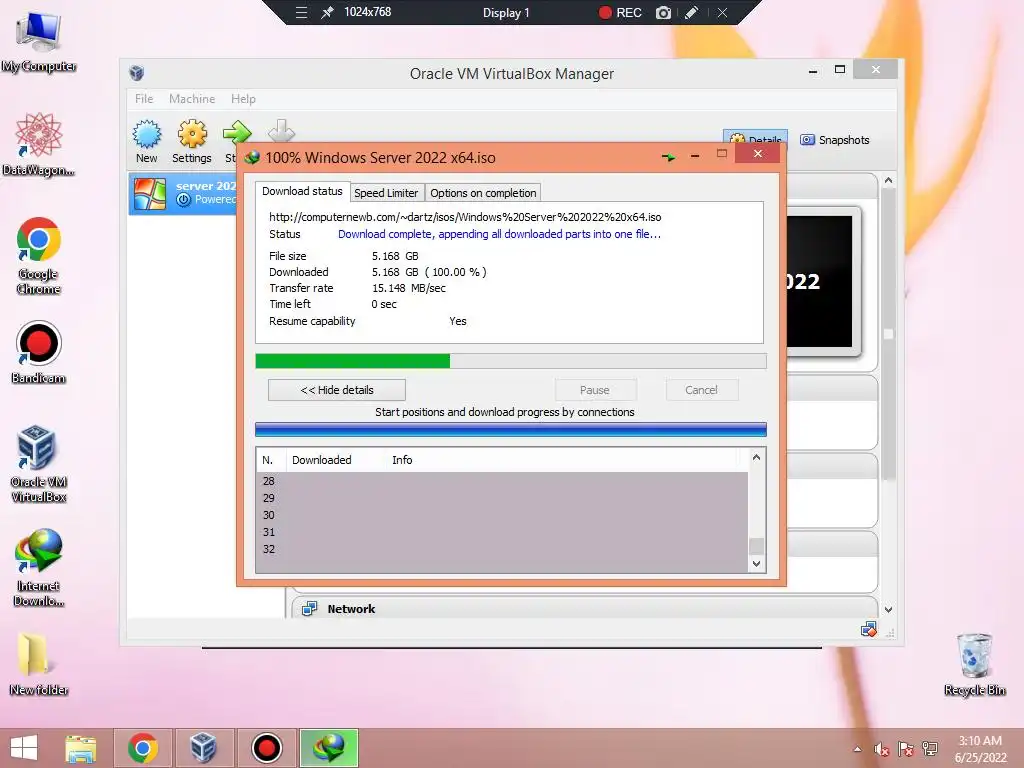Click the status icon at VirtualBox bottom right
Screen dimensions: 1024x768
tap(869, 630)
